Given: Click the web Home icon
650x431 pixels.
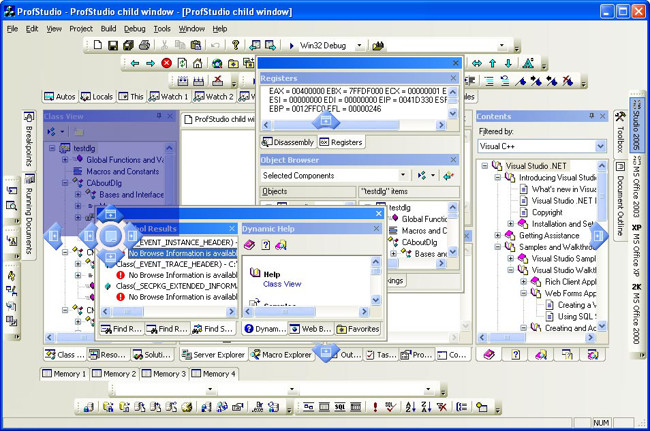Looking at the screenshot, I should (198, 63).
